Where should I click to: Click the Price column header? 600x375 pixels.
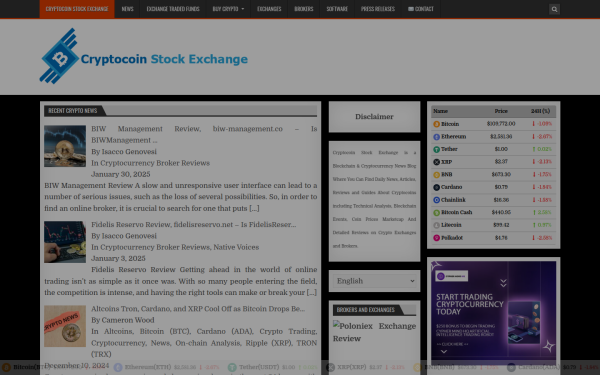tap(501, 111)
